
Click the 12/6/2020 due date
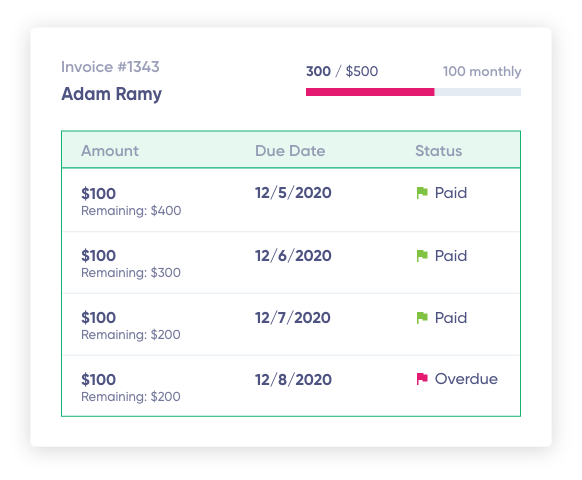tap(293, 256)
